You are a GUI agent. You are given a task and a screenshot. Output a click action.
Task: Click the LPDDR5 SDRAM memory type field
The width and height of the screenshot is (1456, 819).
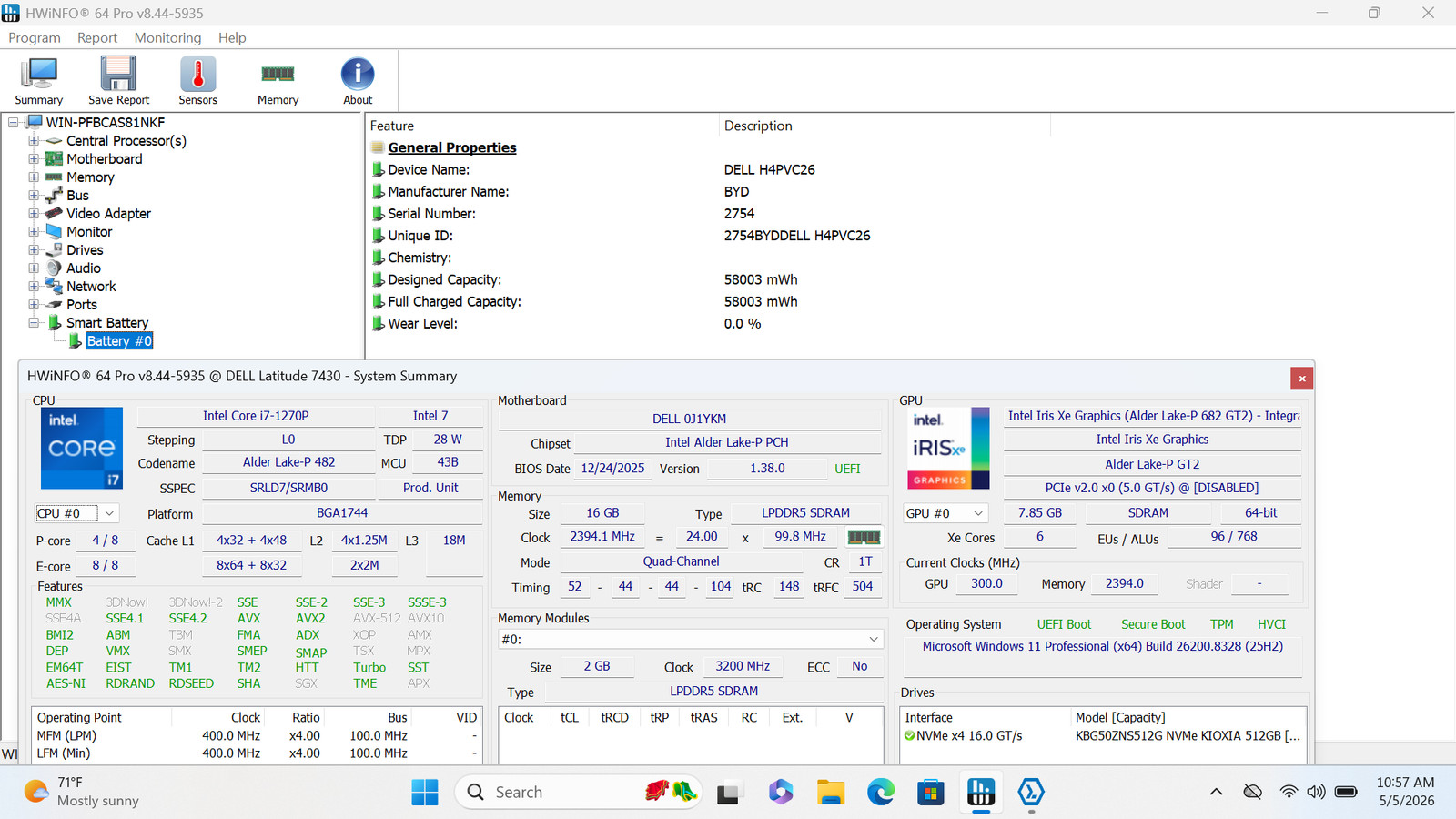tap(805, 513)
